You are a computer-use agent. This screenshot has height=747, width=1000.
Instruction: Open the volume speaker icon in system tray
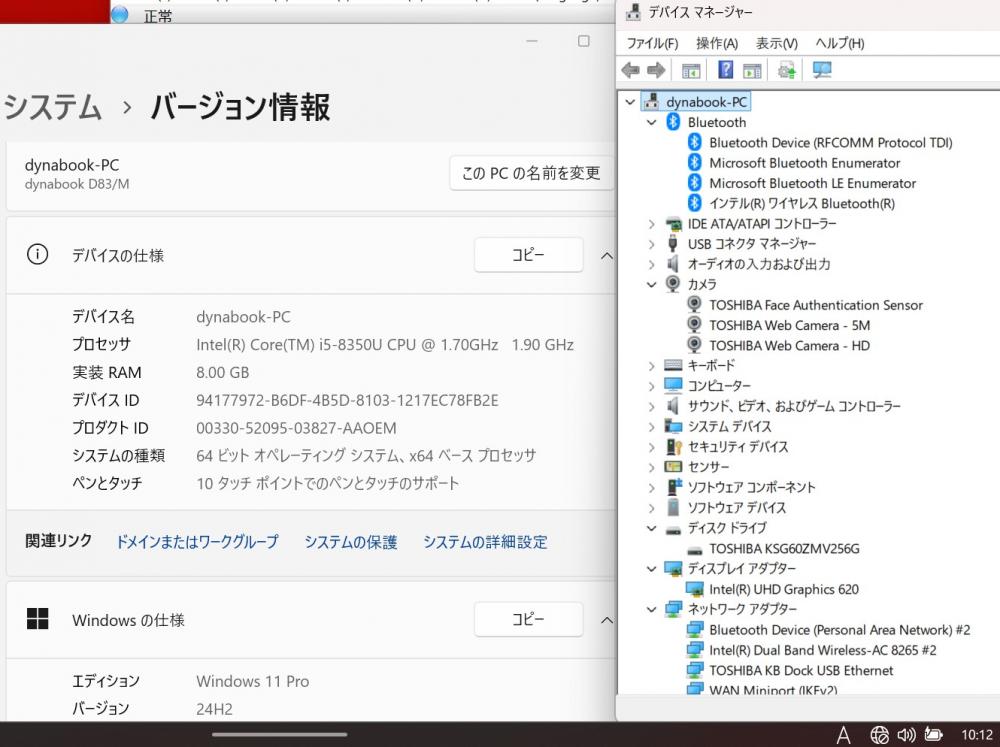(x=906, y=735)
